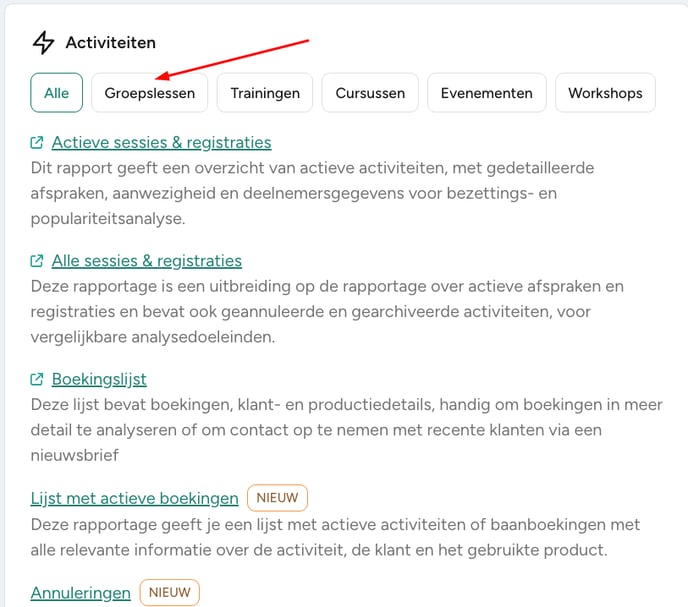Click NIEUW badge beside Lijst met actieve boekingen

point(277,498)
